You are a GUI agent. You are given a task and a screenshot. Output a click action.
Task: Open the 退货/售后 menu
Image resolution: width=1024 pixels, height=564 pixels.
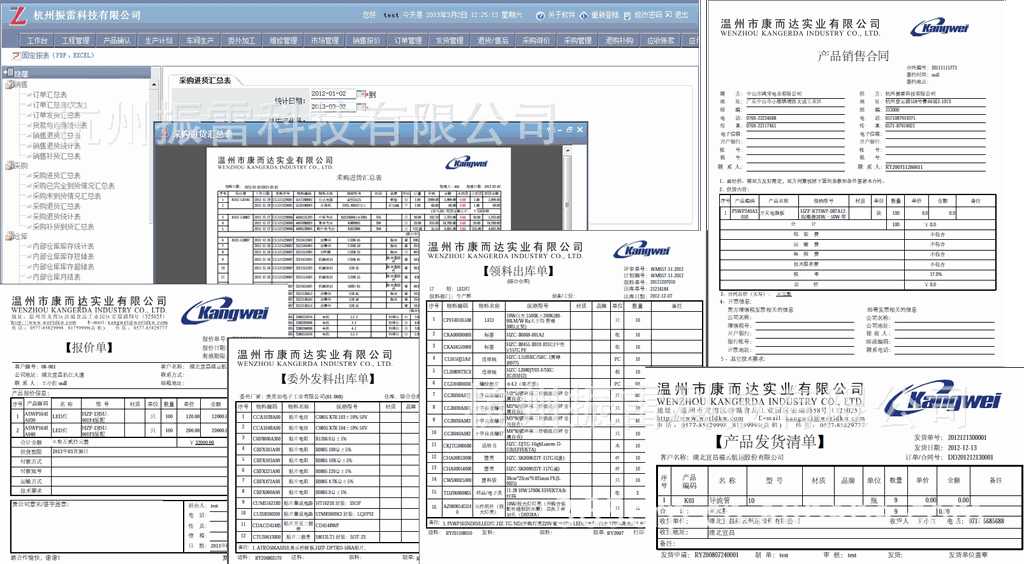click(x=492, y=40)
